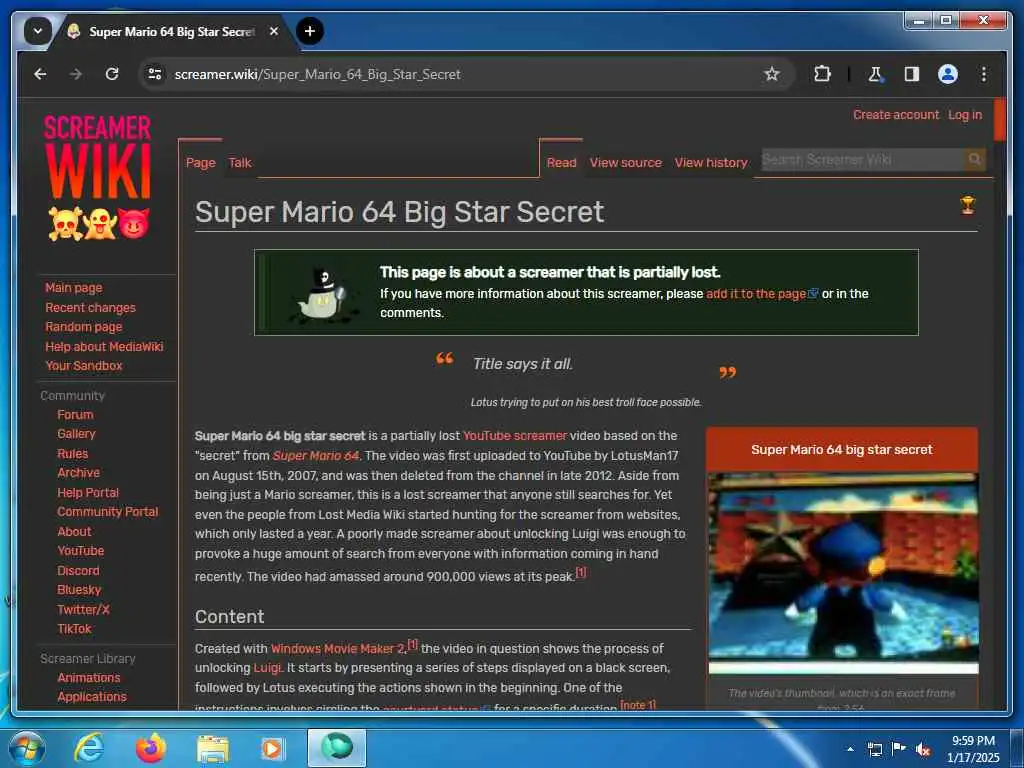The width and height of the screenshot is (1024, 768).
Task: Open Your Sandbox link
Action: point(84,366)
